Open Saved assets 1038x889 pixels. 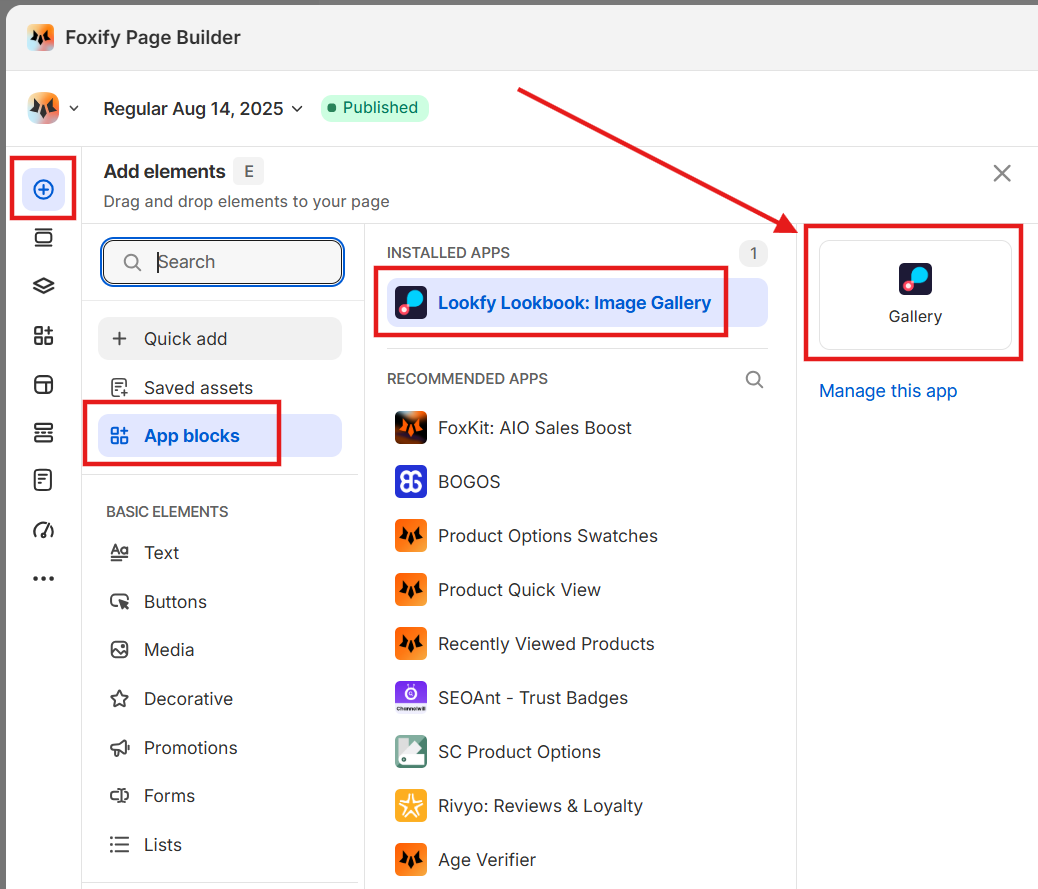pos(220,388)
